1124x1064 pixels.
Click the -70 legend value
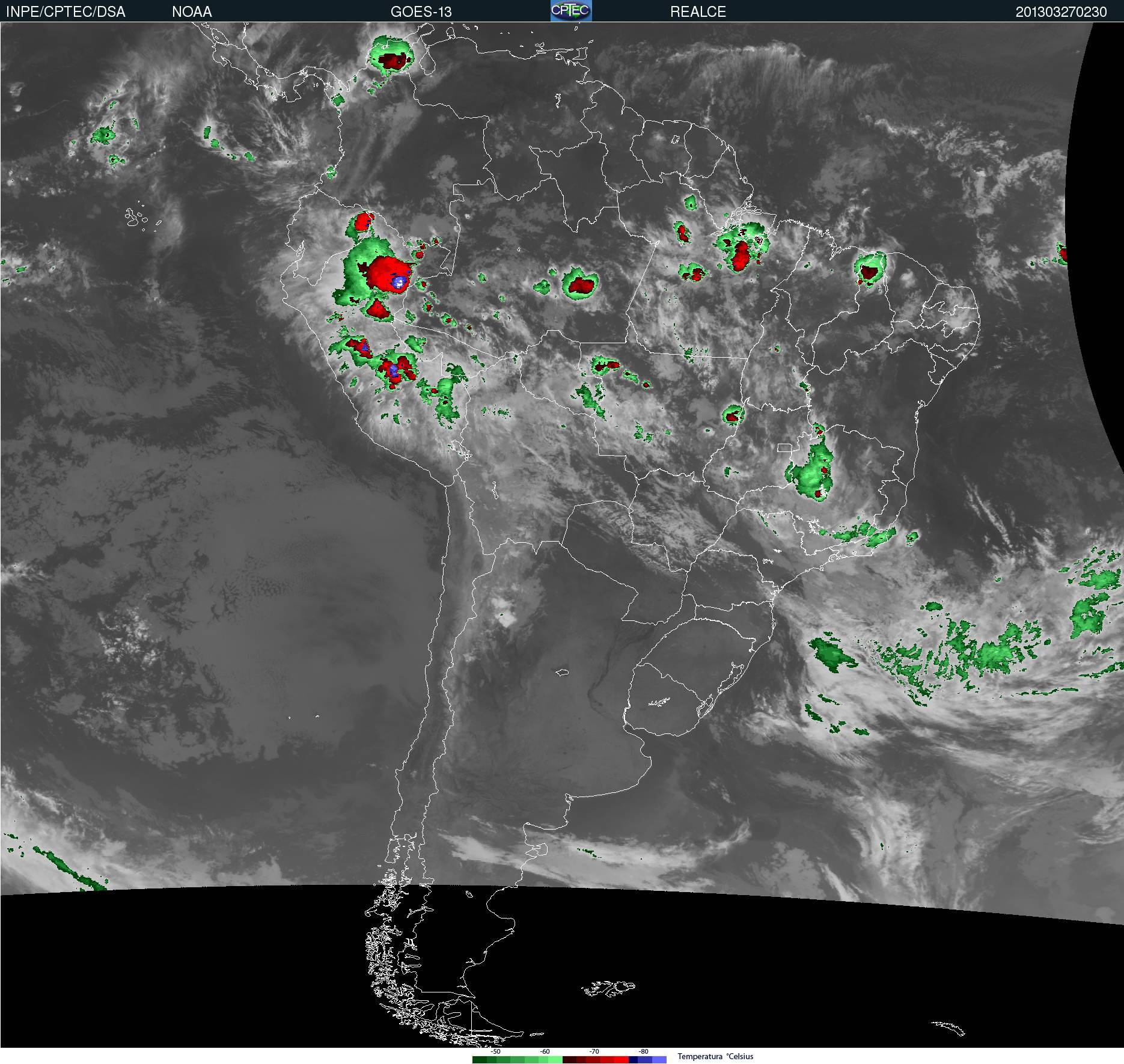[x=594, y=1051]
